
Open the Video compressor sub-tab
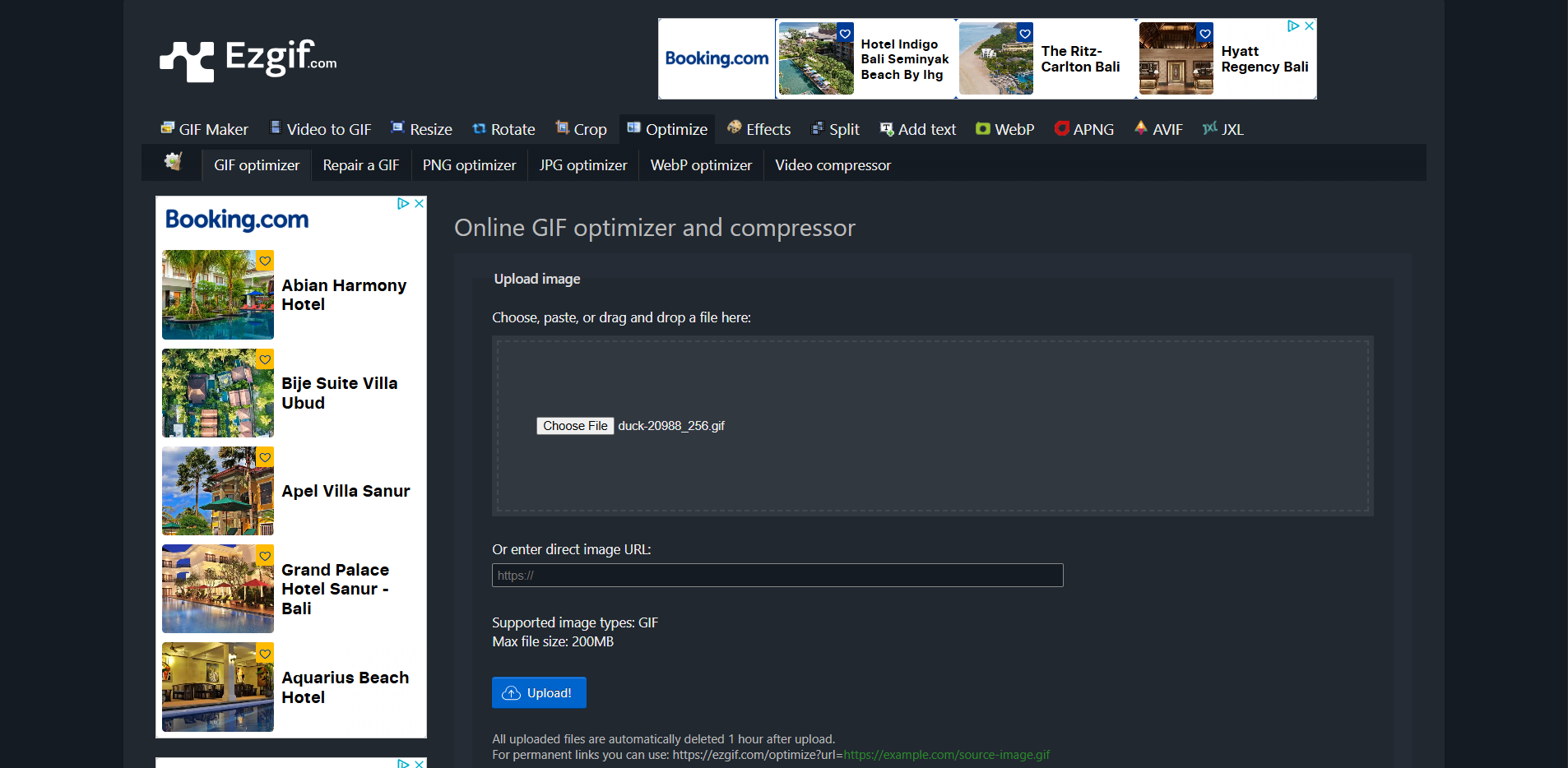tap(833, 165)
